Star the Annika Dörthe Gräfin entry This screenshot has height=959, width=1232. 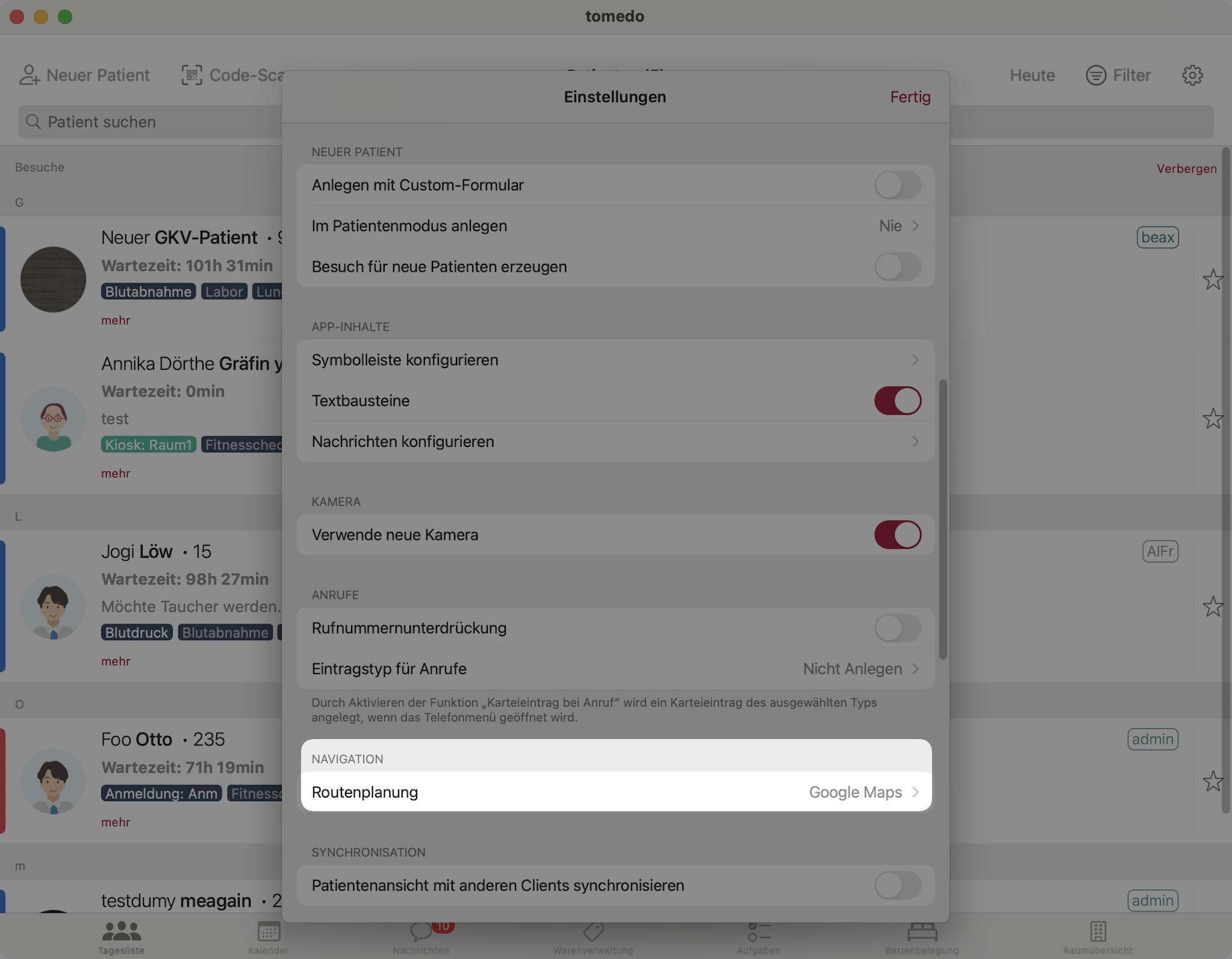click(1213, 419)
